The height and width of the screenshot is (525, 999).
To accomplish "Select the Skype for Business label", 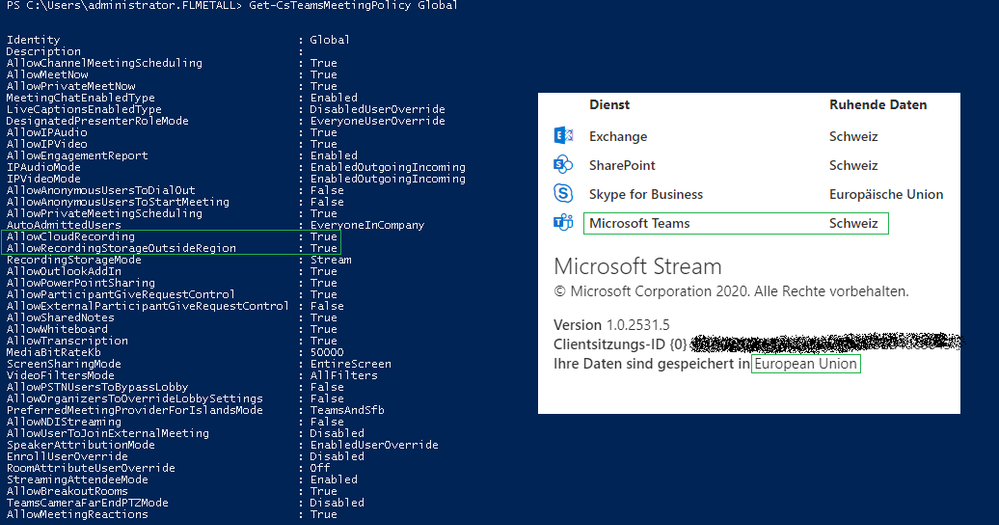I will tap(646, 194).
